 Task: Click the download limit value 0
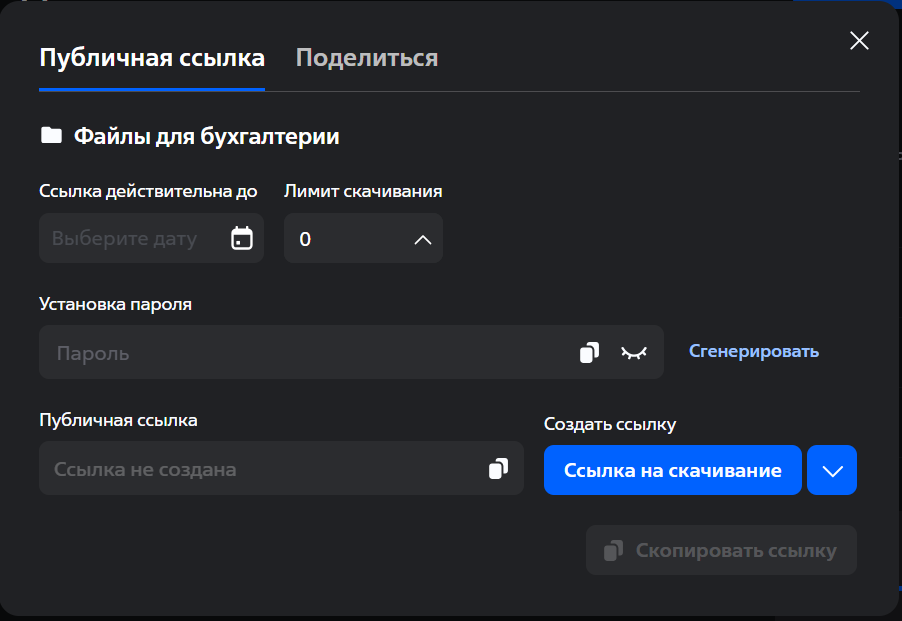pyautogui.click(x=306, y=239)
